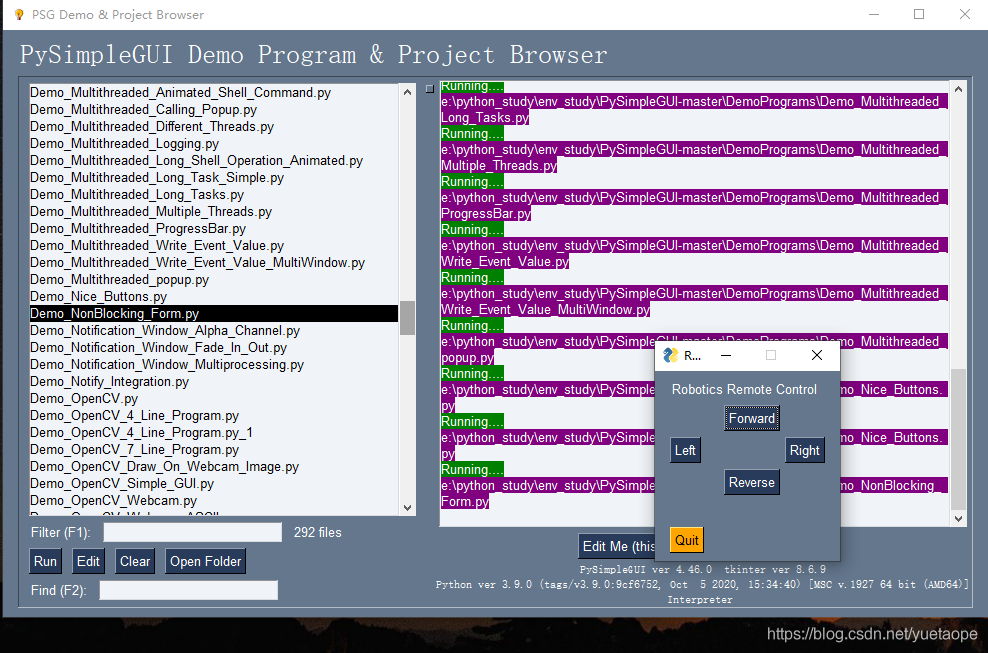The height and width of the screenshot is (653, 988).
Task: Focus the Find (F2) input field
Action: (188, 591)
